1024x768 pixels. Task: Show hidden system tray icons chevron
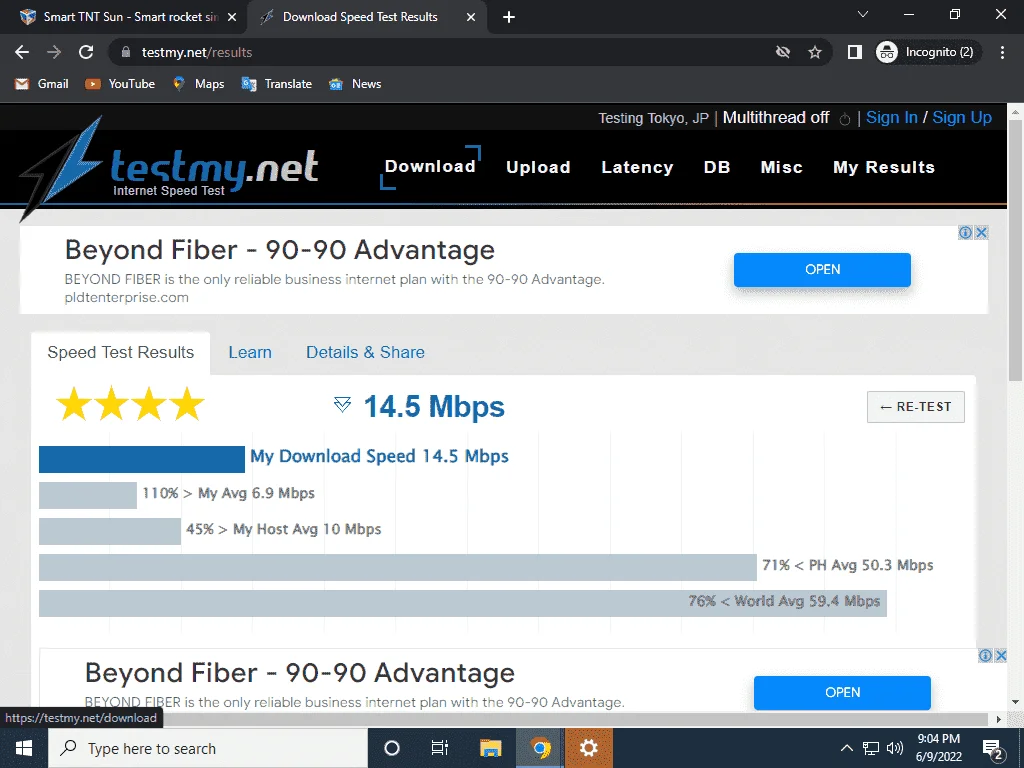tap(846, 748)
